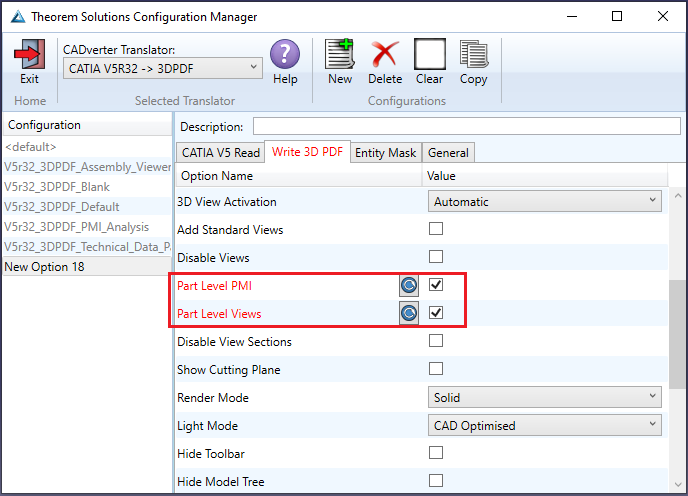Enable Hide Model Tree checkbox

point(436,481)
